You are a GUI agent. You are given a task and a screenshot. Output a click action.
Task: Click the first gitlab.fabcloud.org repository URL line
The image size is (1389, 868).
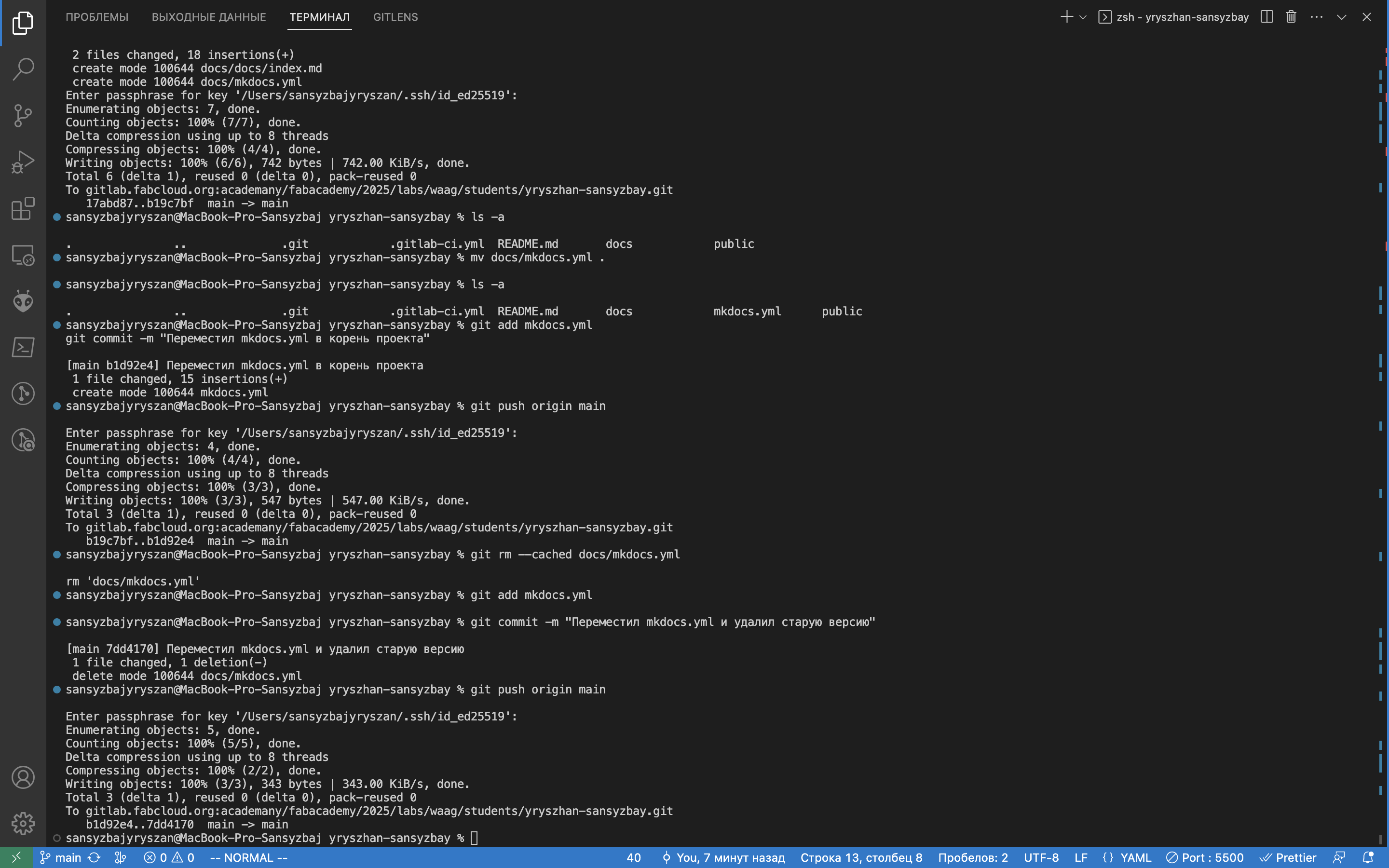coord(369,190)
